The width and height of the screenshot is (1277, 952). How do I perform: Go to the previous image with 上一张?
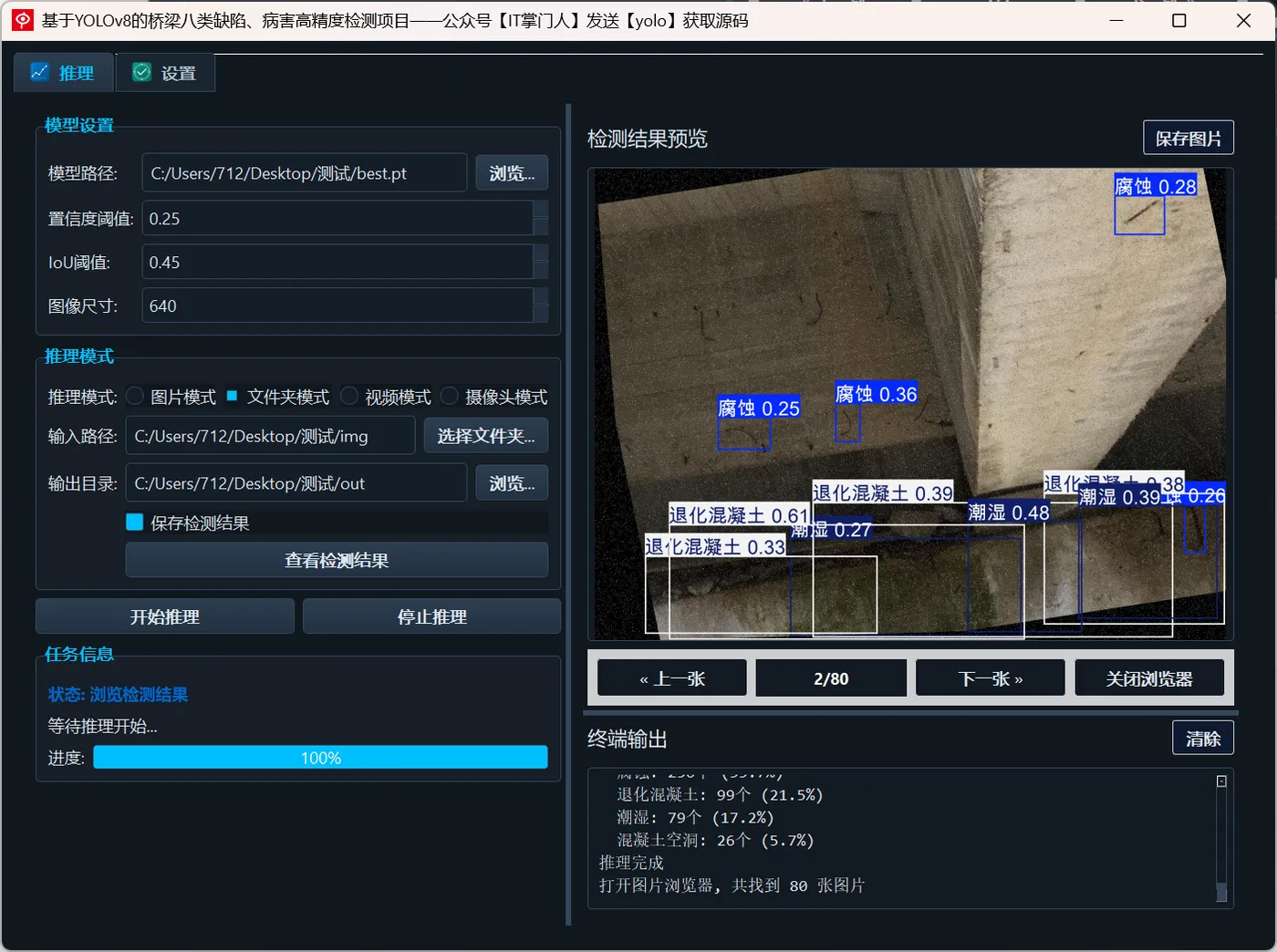[x=672, y=678]
